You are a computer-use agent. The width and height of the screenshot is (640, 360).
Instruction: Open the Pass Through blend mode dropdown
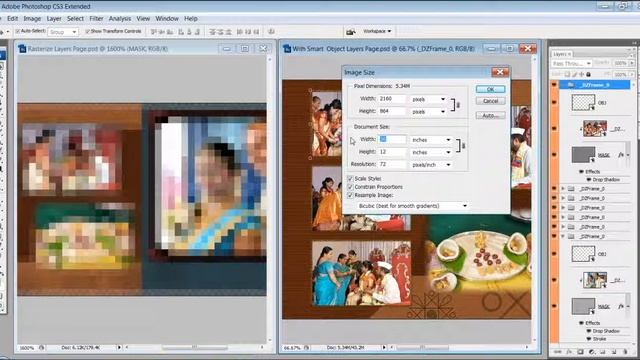click(571, 63)
